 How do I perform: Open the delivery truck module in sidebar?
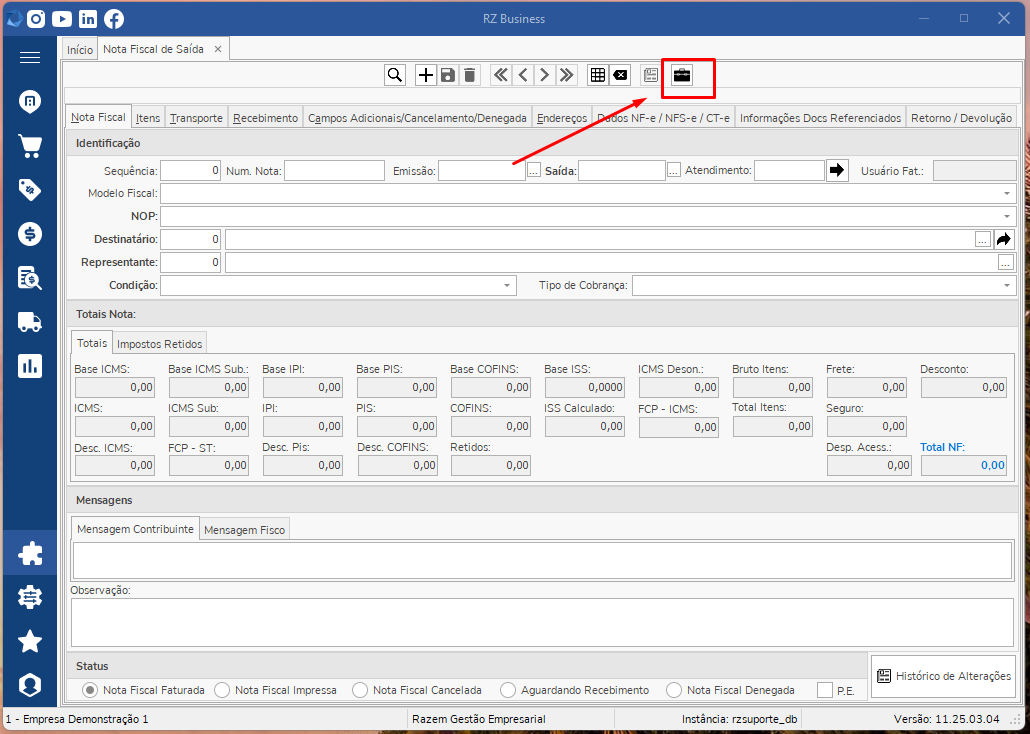pos(30,321)
